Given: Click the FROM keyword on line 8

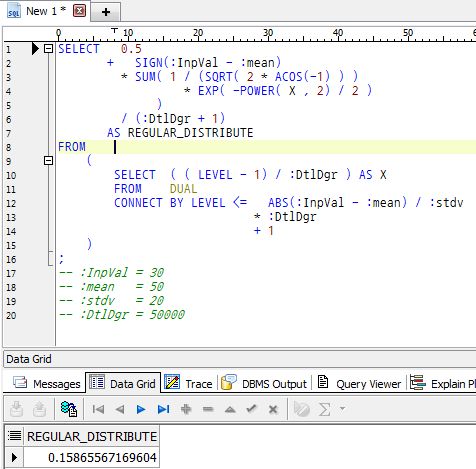Looking at the screenshot, I should pyautogui.click(x=72, y=147).
